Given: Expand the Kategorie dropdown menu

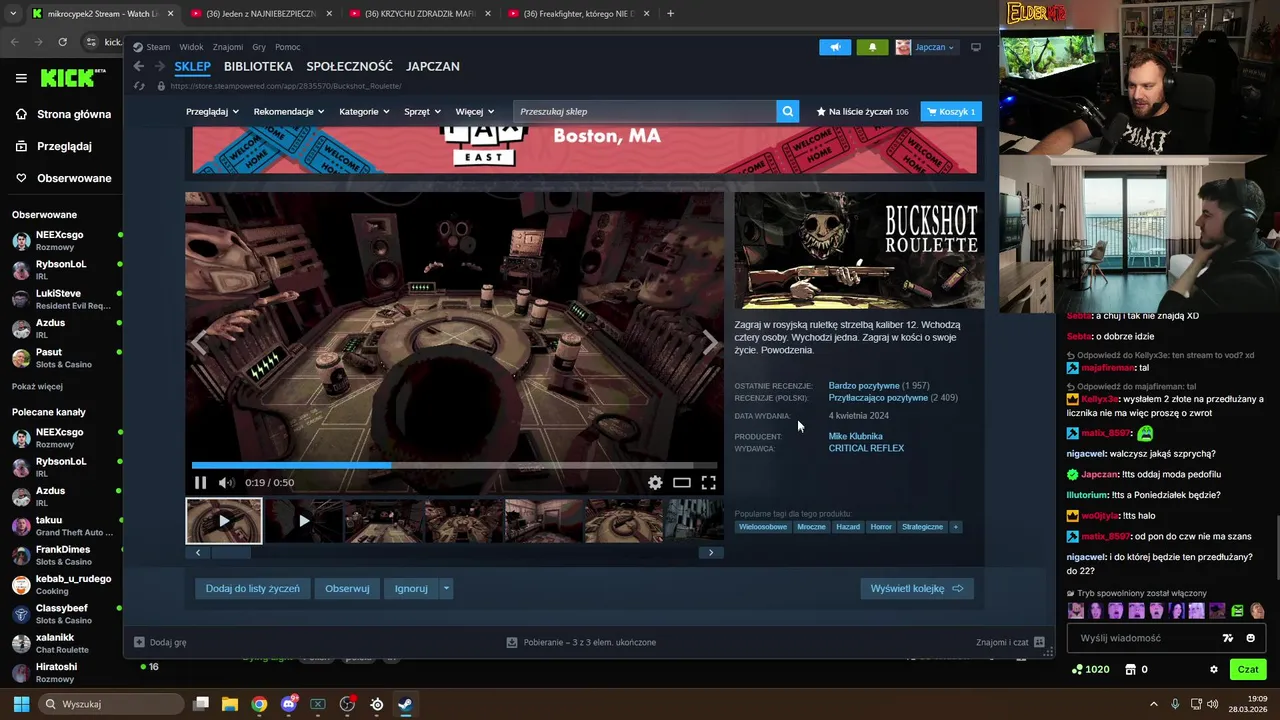Looking at the screenshot, I should tap(364, 111).
